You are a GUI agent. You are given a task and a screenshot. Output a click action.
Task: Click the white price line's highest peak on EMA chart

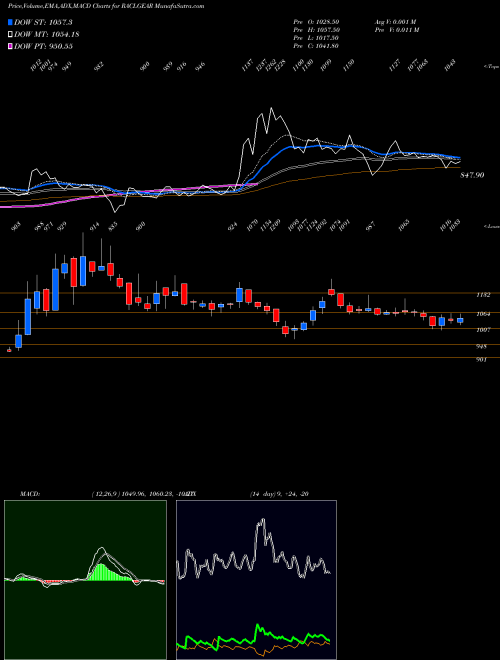point(271,109)
